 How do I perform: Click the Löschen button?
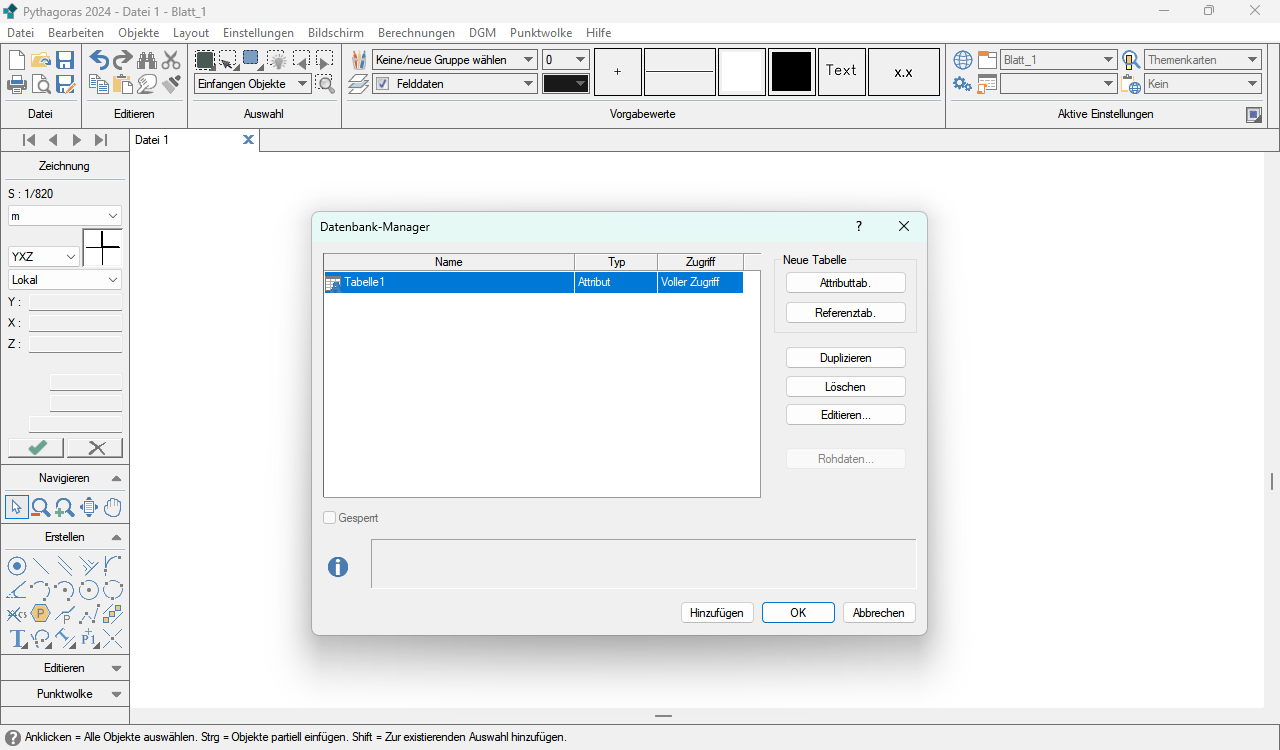pos(846,386)
